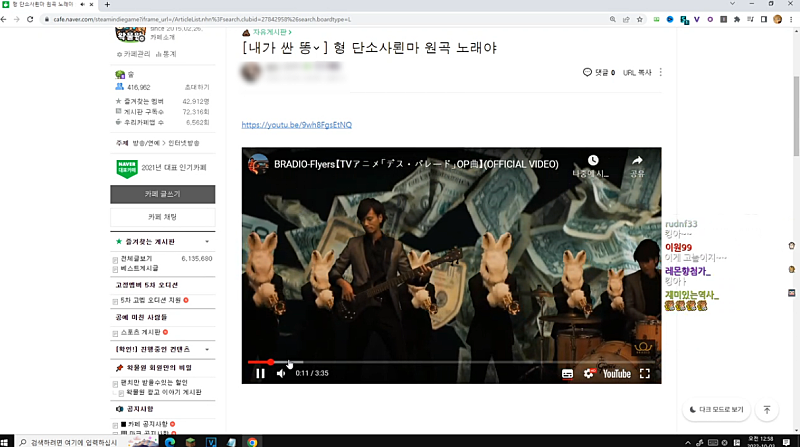Click the video Share arrow icon
The height and width of the screenshot is (447, 800).
[637, 160]
